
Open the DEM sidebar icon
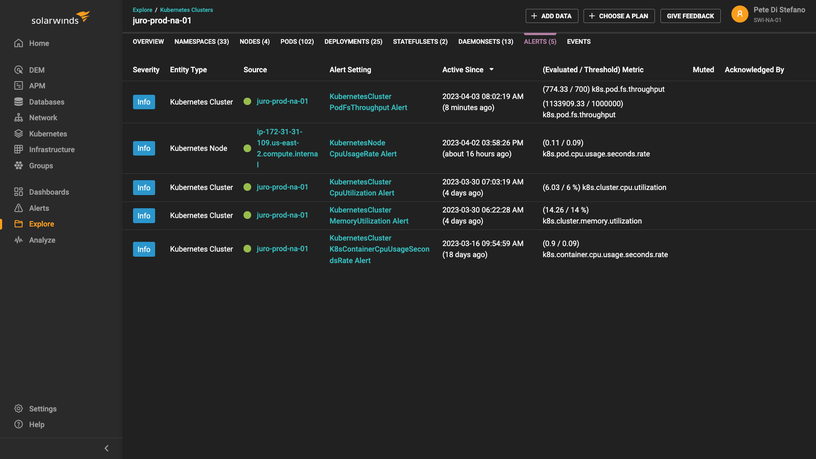(19, 70)
